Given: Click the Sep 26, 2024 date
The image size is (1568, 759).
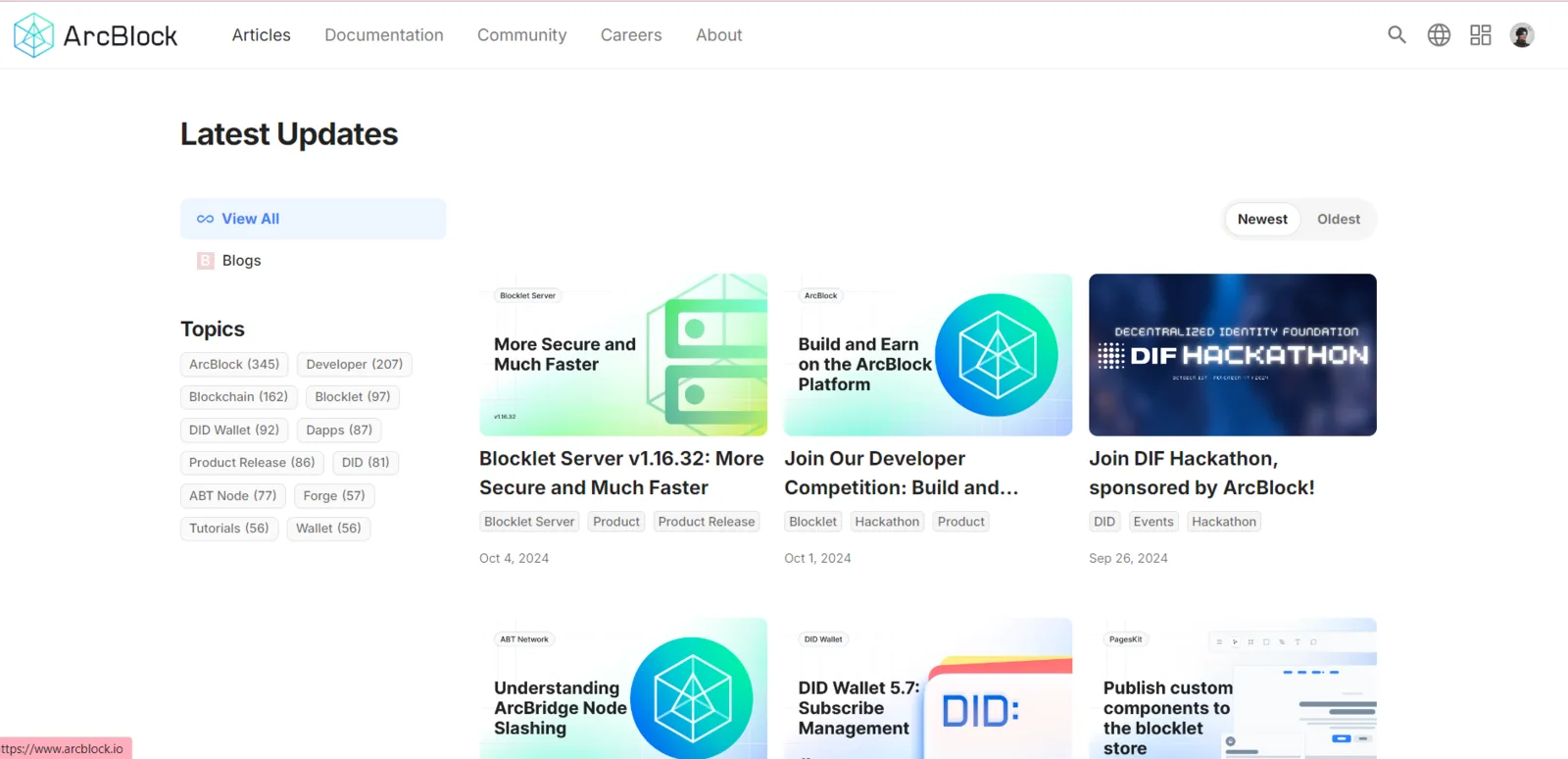Looking at the screenshot, I should click(x=1128, y=559).
